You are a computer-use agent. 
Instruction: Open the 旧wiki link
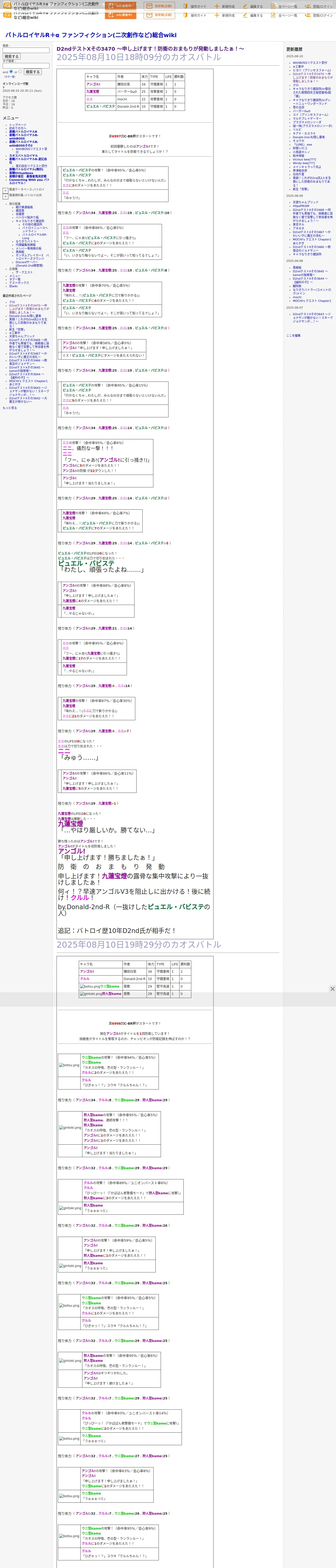(x=13, y=286)
